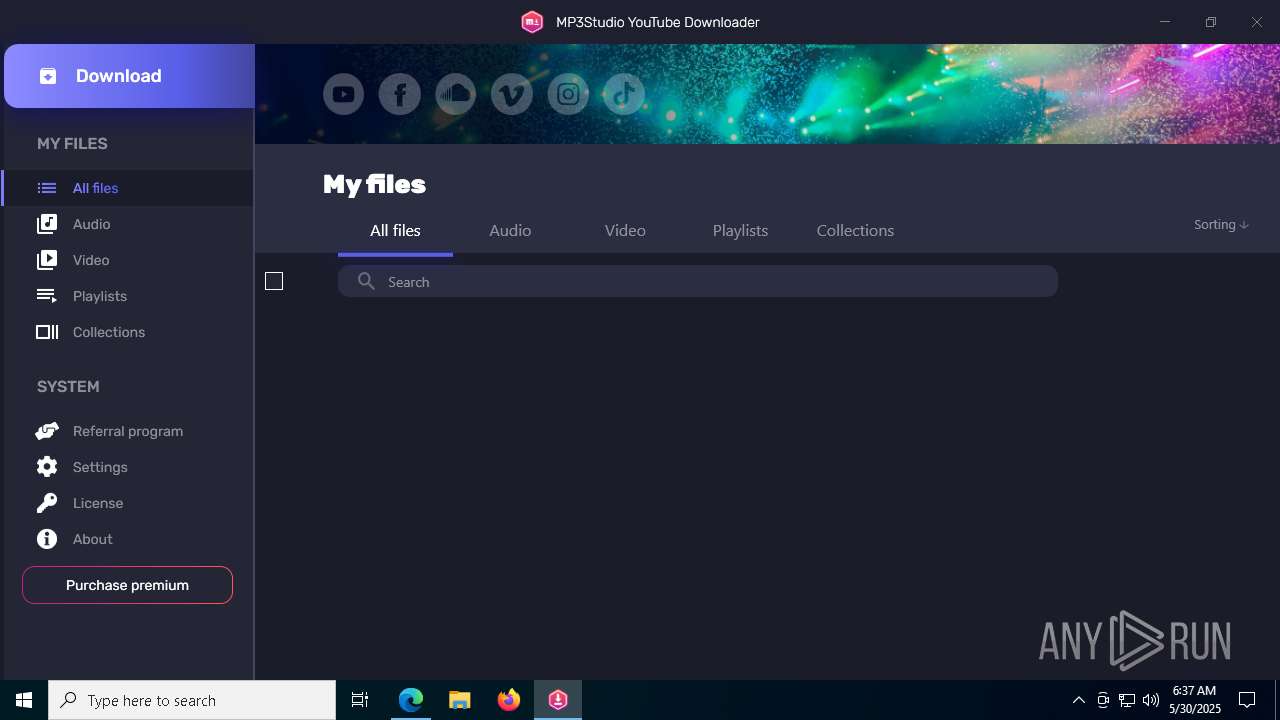Open Collections in the sidebar

click(x=128, y=332)
